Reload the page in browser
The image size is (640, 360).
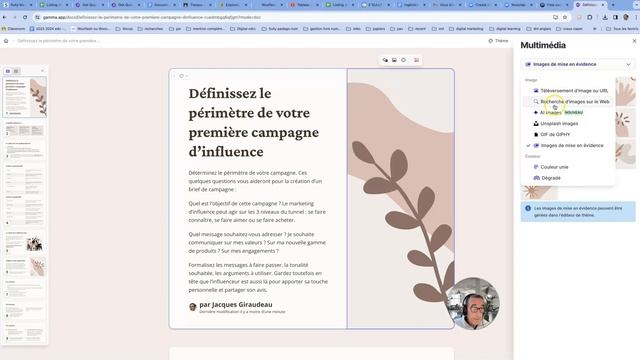pyautogui.click(x=25, y=18)
